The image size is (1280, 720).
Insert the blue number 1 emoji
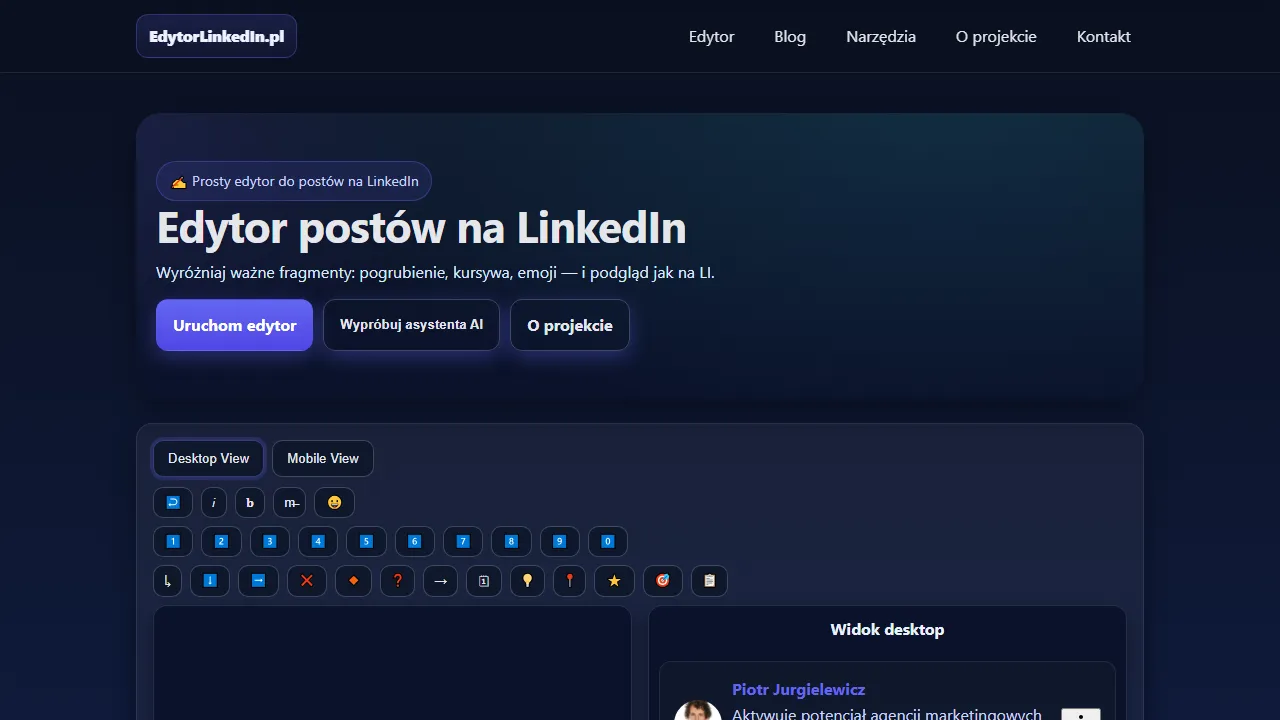pos(172,541)
